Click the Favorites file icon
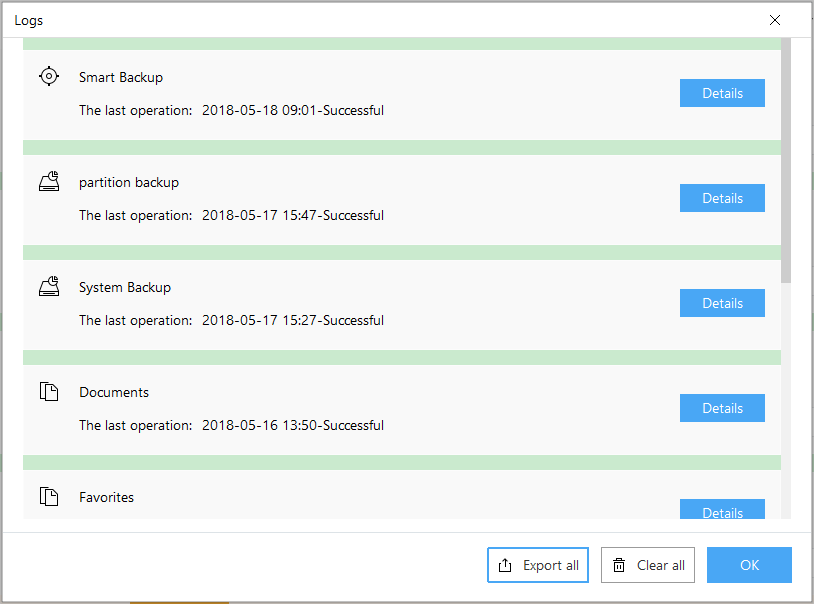814x604 pixels. click(x=49, y=496)
